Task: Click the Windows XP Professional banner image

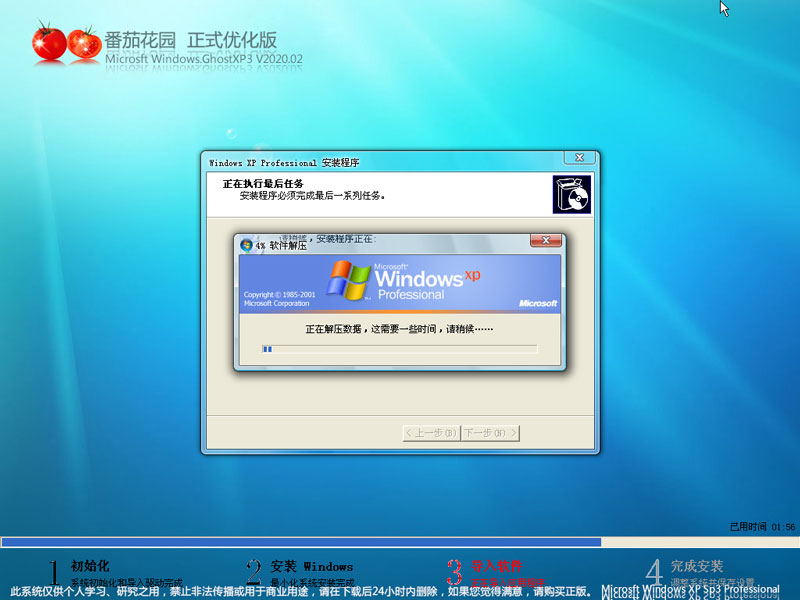Action: tap(399, 284)
